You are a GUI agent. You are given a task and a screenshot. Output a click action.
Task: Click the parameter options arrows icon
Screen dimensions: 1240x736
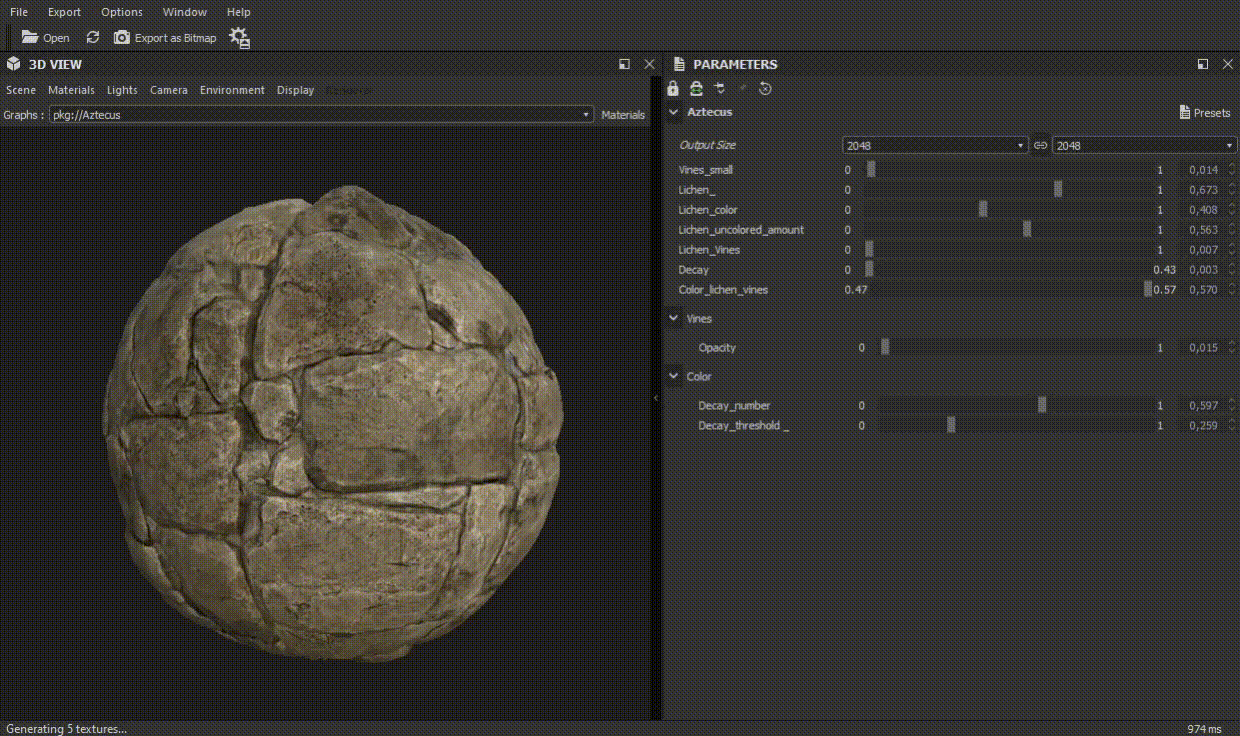coord(720,89)
